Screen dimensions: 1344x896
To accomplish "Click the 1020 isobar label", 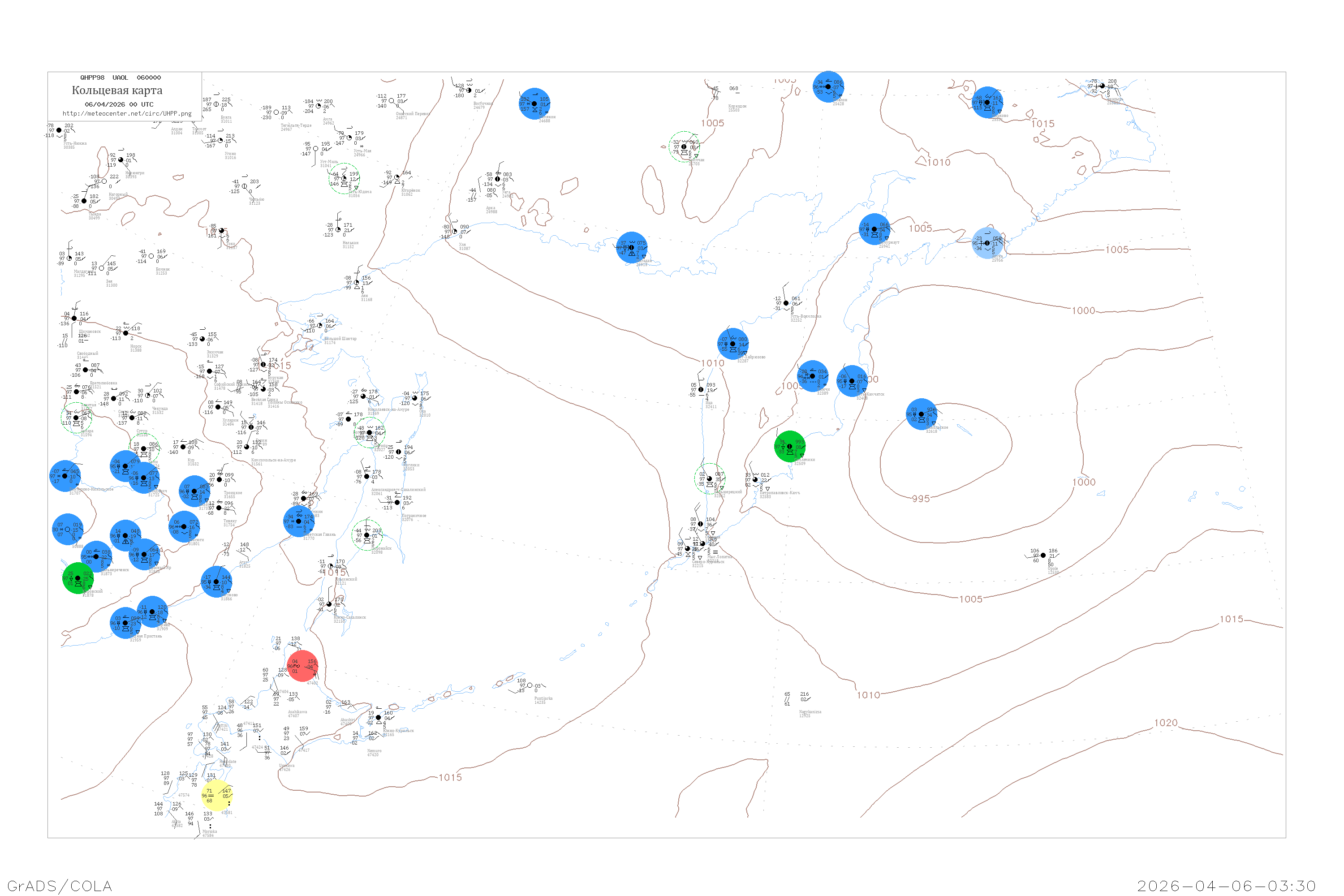I will pos(1166,723).
